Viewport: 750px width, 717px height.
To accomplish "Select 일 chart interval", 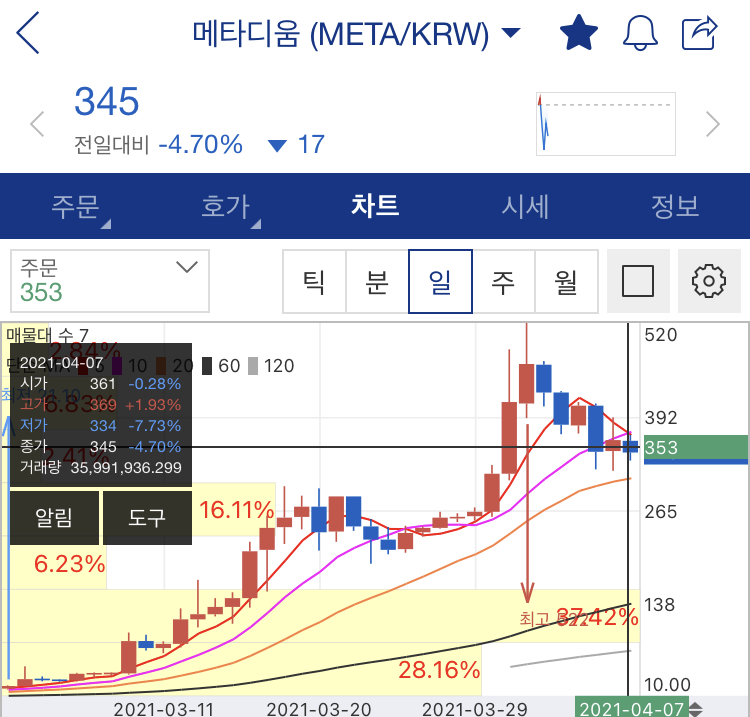I will coord(440,281).
